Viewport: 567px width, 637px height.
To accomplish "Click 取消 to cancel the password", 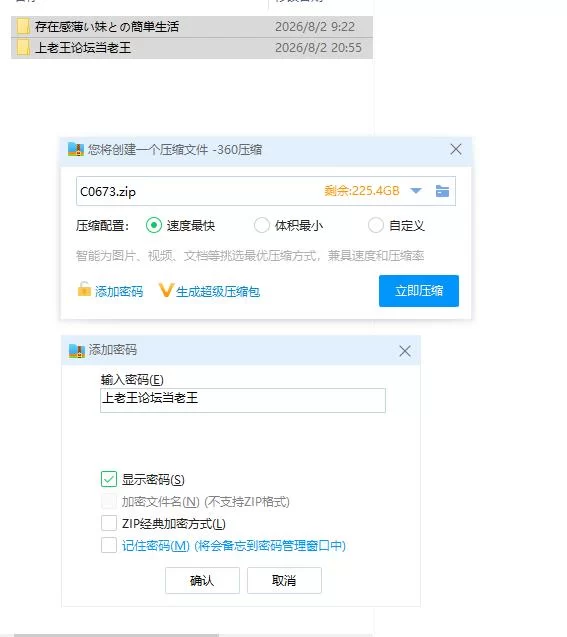I will [x=284, y=581].
